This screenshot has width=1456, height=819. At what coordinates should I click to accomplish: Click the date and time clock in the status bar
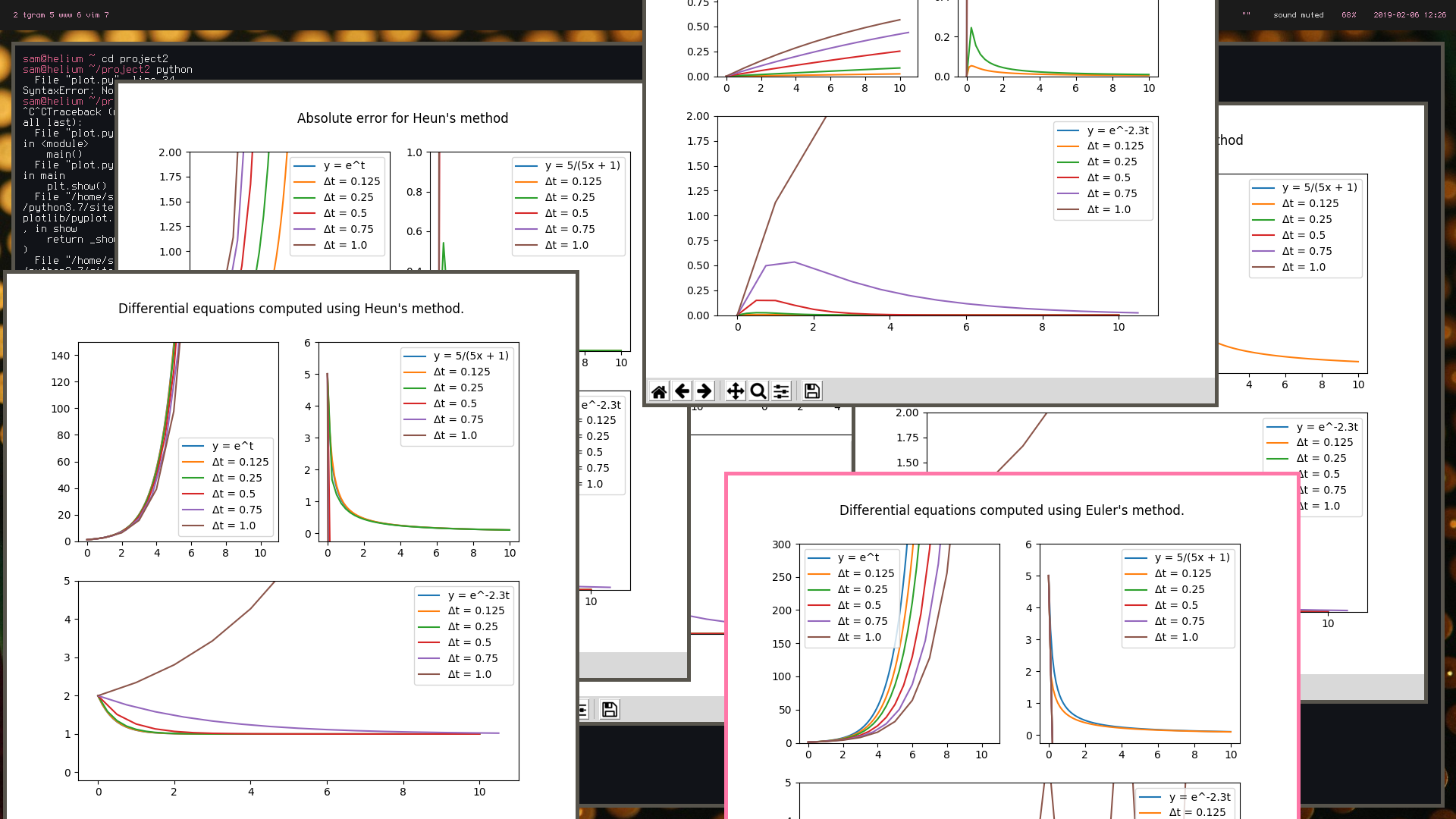click(1409, 15)
